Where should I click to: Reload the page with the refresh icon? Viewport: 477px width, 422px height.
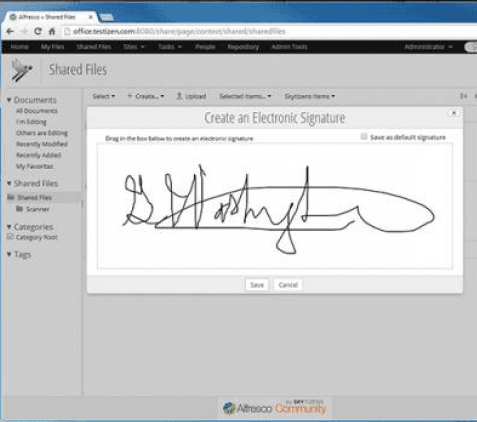pyautogui.click(x=38, y=31)
